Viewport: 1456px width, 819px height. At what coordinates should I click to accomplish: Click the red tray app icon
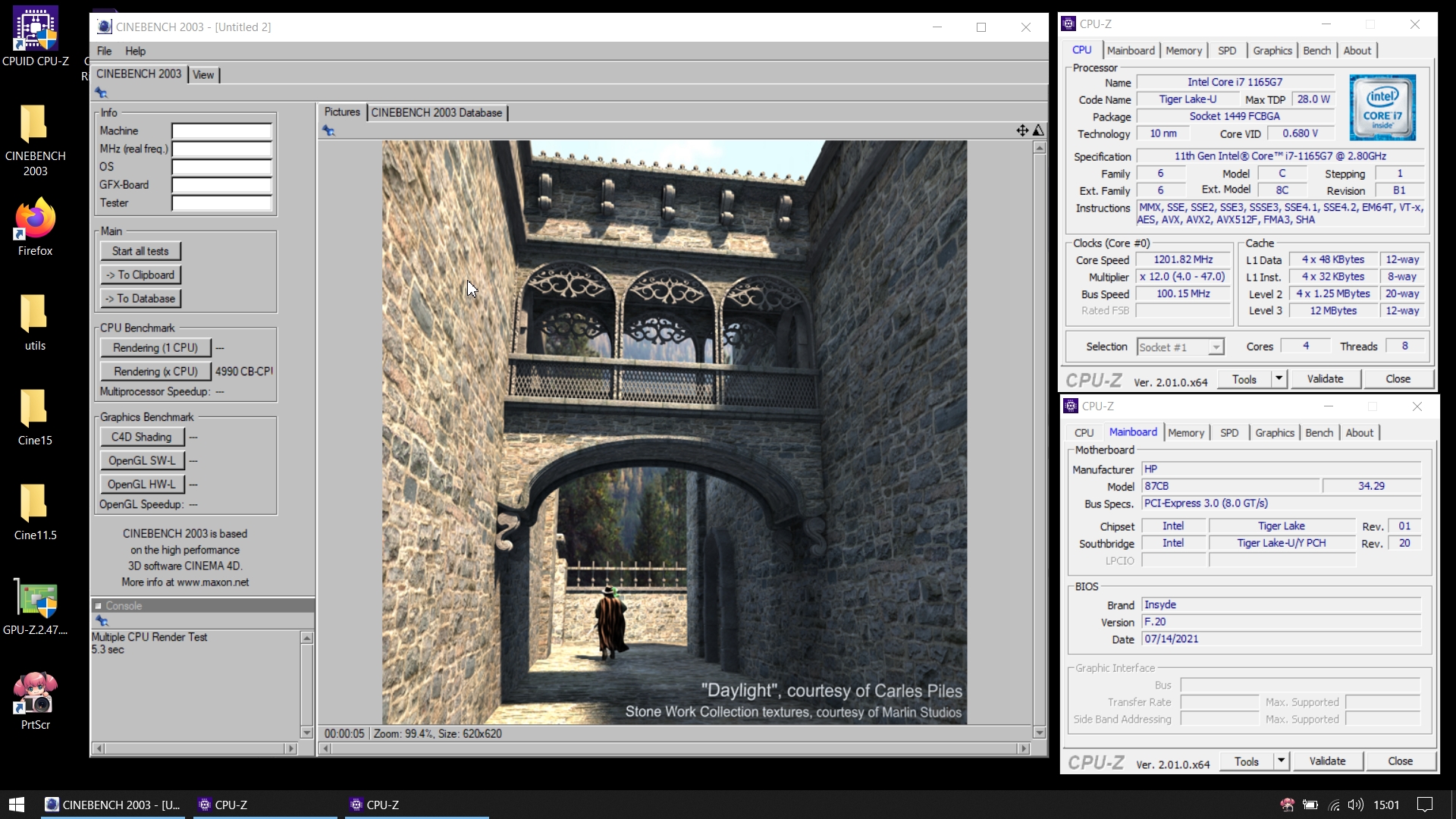click(1287, 805)
